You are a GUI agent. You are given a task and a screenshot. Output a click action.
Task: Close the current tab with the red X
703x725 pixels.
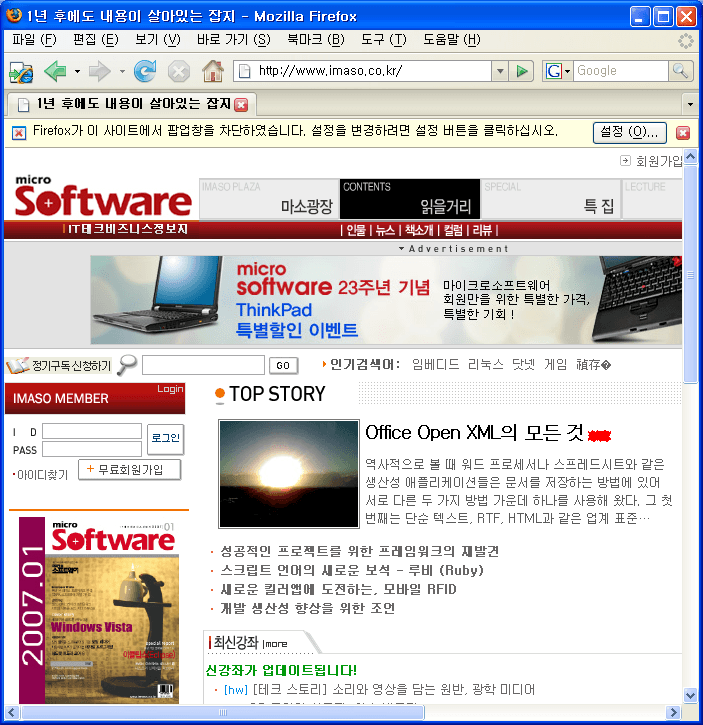(241, 104)
